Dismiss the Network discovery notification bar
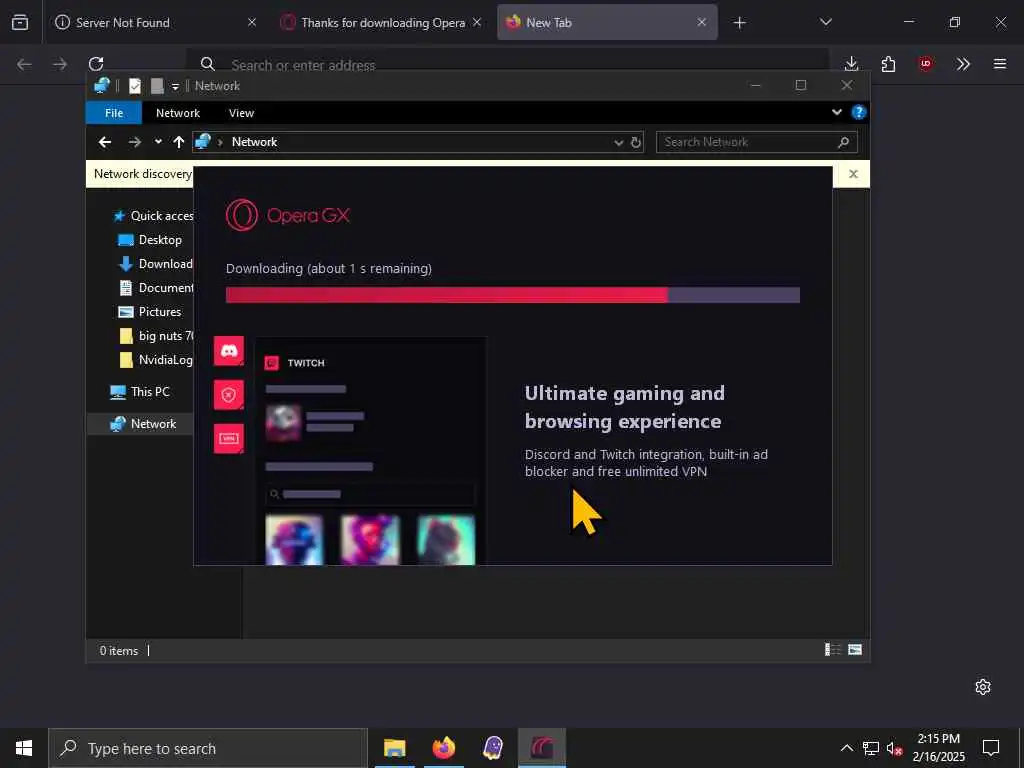Viewport: 1024px width, 768px height. point(853,174)
